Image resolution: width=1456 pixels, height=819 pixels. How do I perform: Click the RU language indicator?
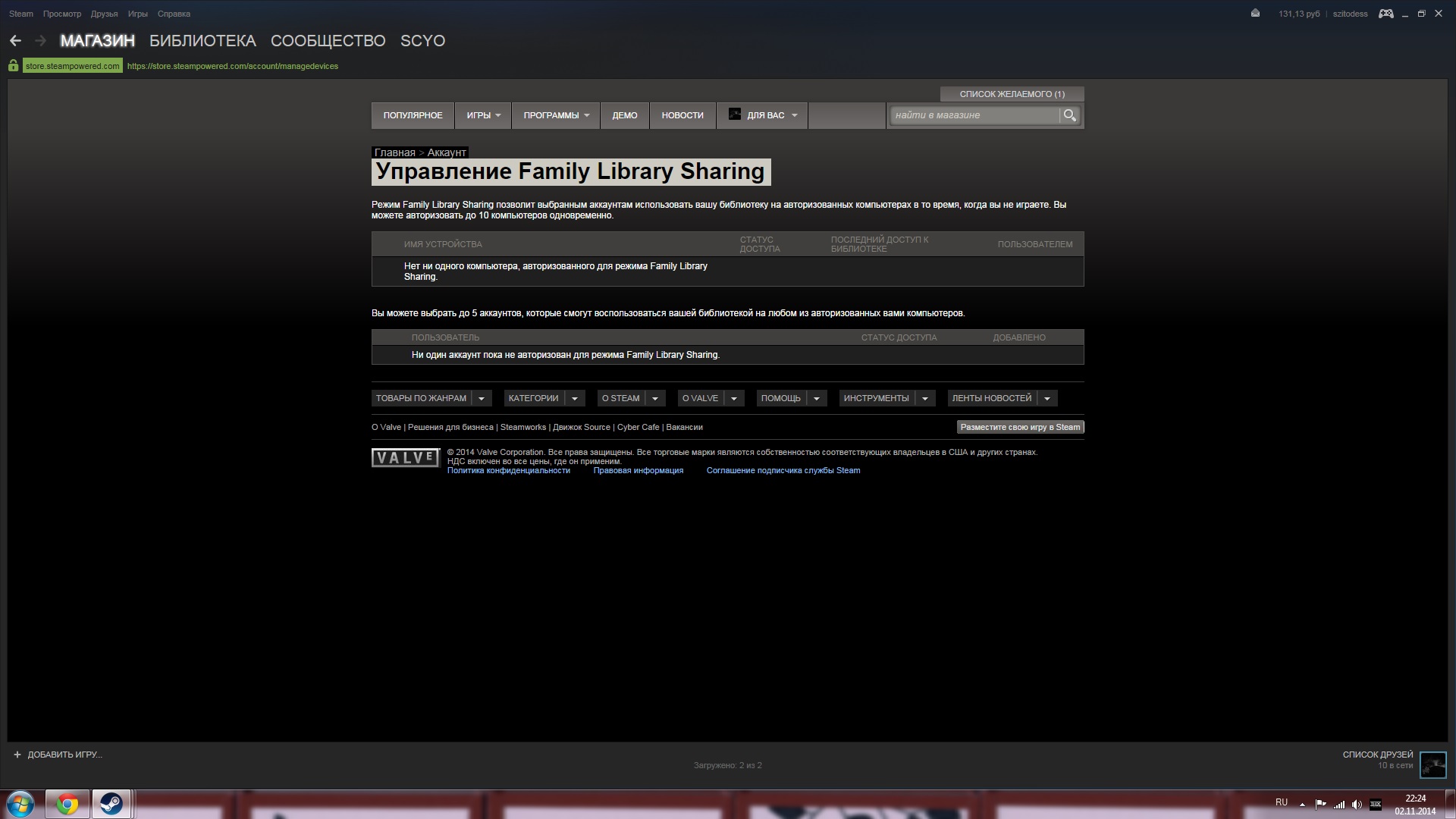[1282, 802]
